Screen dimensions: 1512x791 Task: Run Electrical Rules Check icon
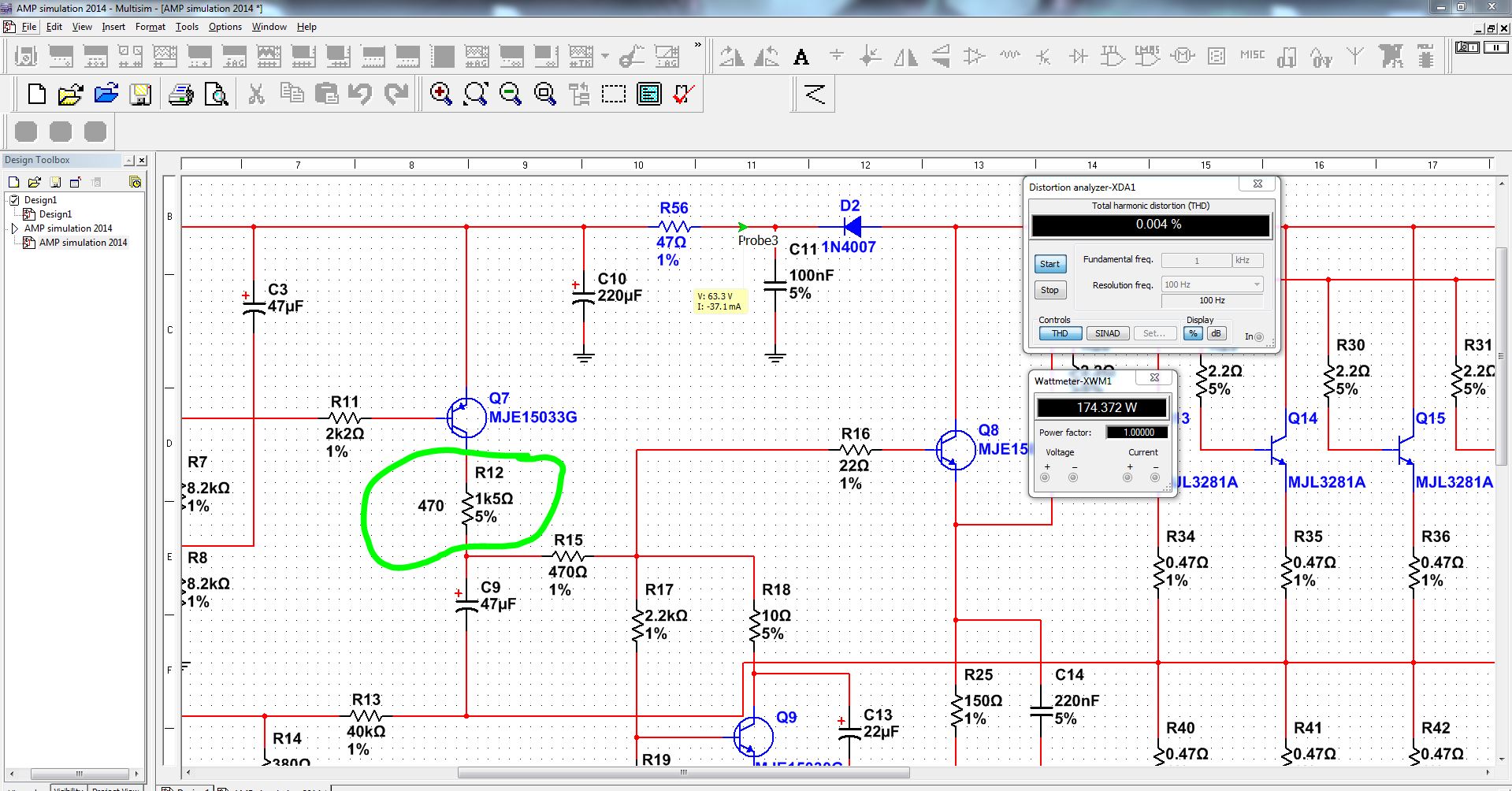tap(684, 95)
